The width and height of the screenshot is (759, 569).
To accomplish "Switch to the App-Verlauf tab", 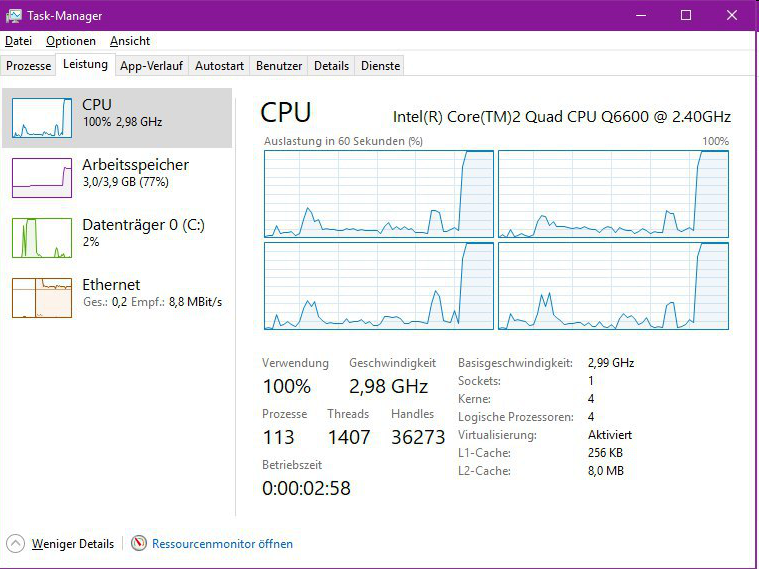I will tap(151, 66).
